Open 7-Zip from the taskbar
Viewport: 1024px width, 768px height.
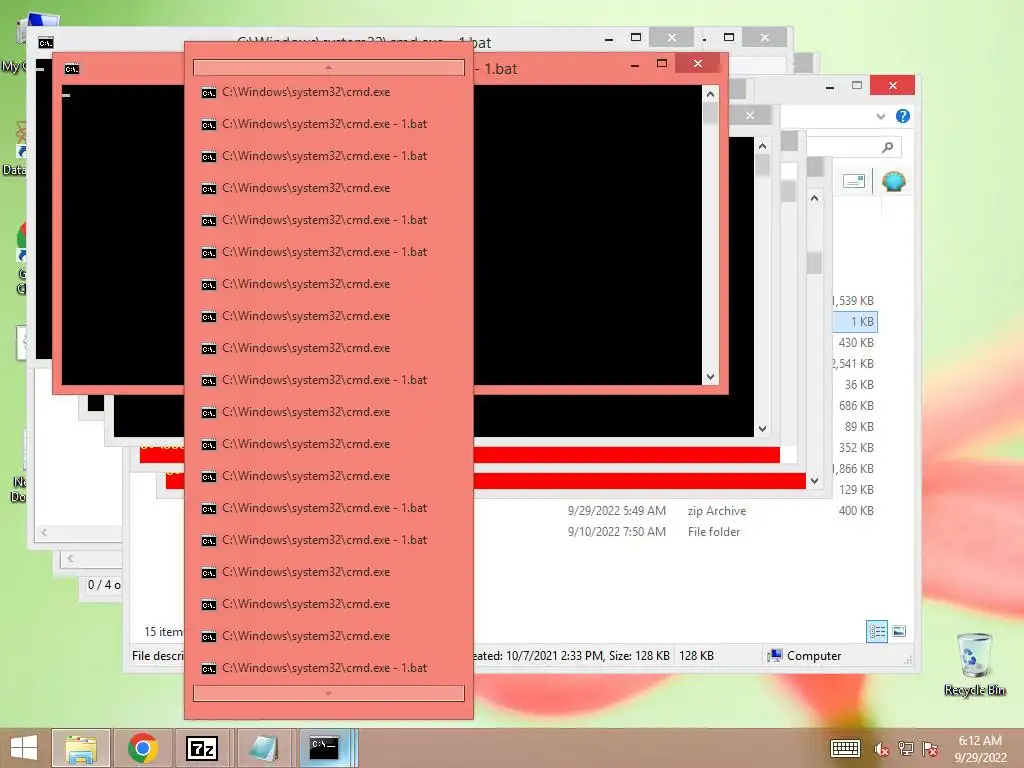pyautogui.click(x=202, y=748)
